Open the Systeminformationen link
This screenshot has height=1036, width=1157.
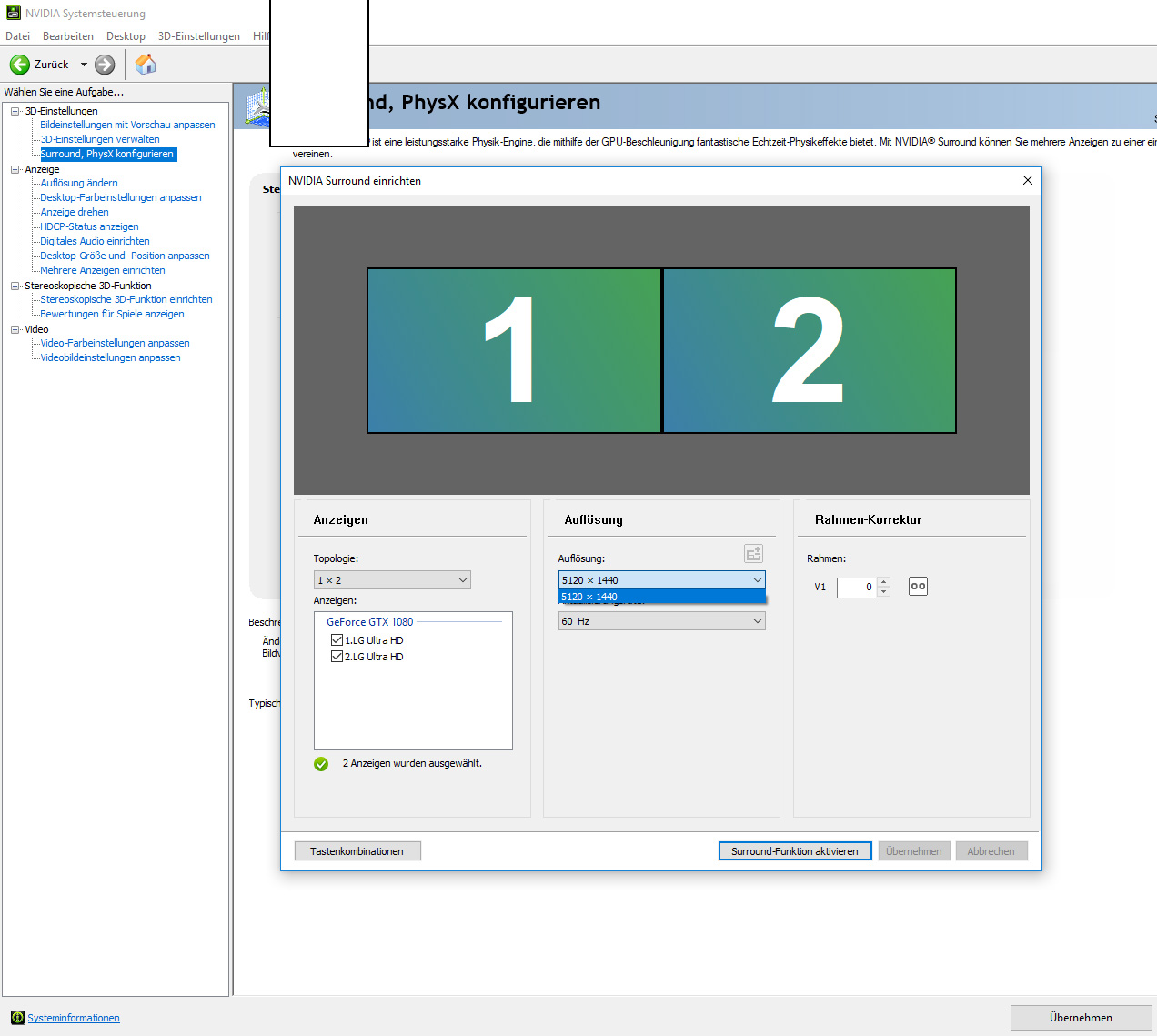pos(74,1018)
